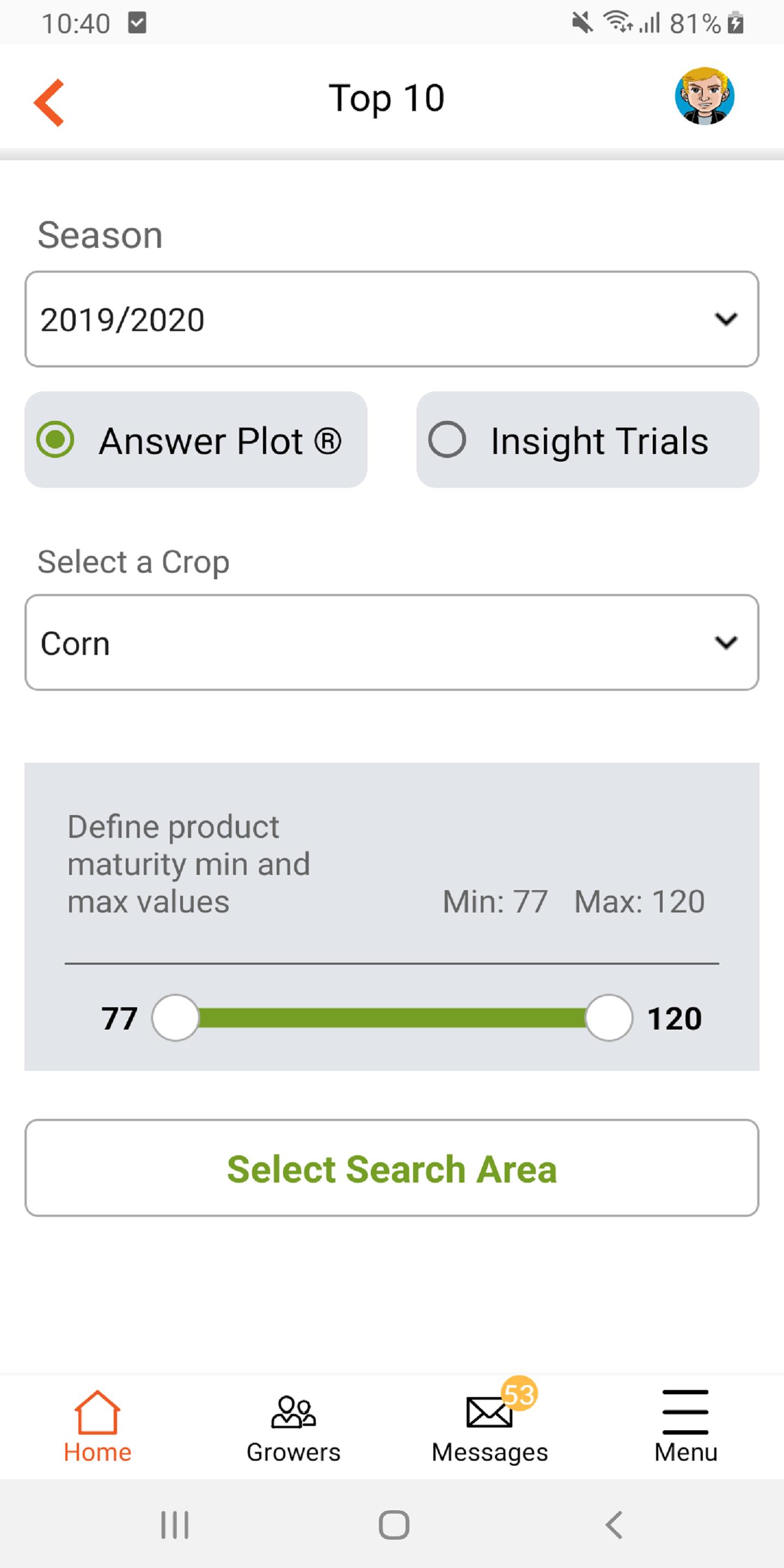
Task: Open the user profile avatar
Action: point(705,96)
